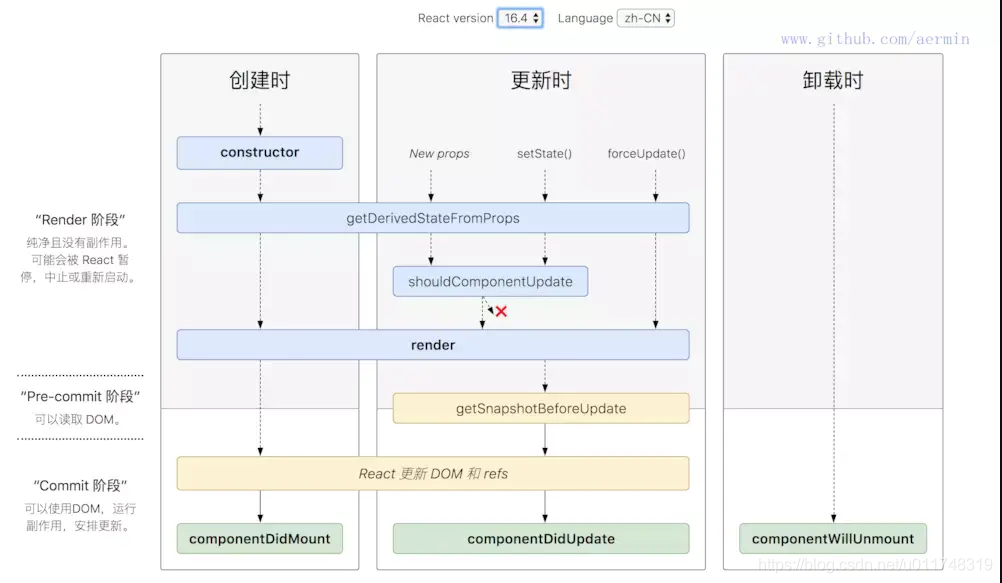Viewport: 1002px width, 583px height.
Task: Click the React 更新 DOM 和 refs band
Action: (433, 473)
